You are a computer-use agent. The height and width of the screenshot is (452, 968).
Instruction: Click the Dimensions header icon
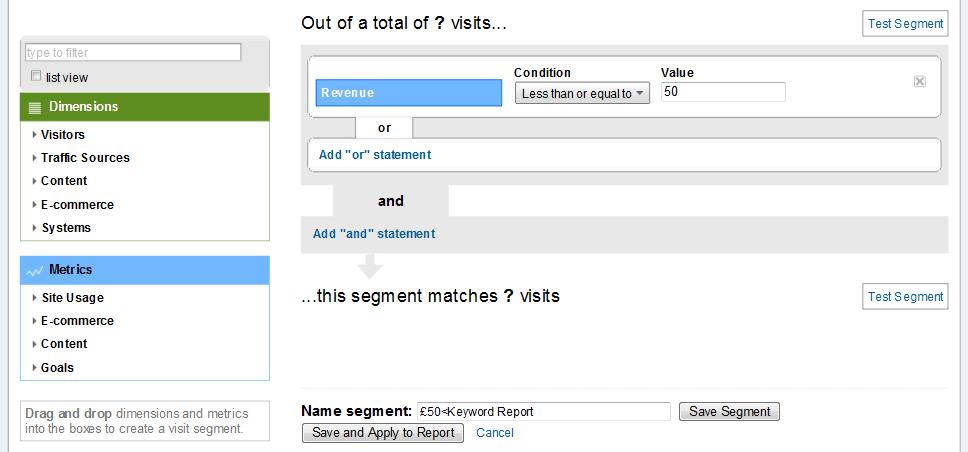[34, 107]
